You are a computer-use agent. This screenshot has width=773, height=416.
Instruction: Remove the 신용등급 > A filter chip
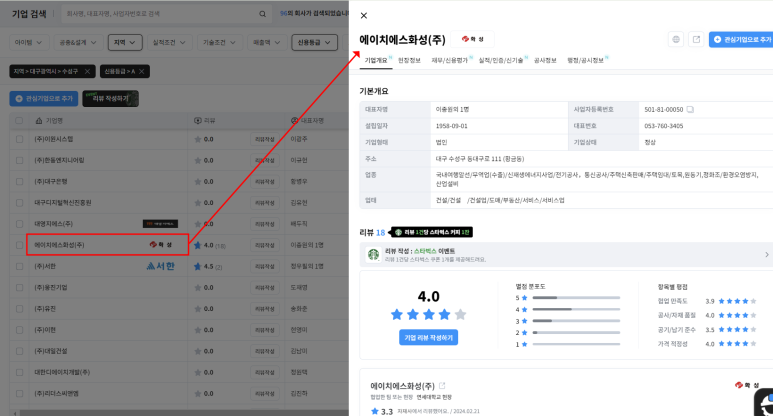(141, 71)
